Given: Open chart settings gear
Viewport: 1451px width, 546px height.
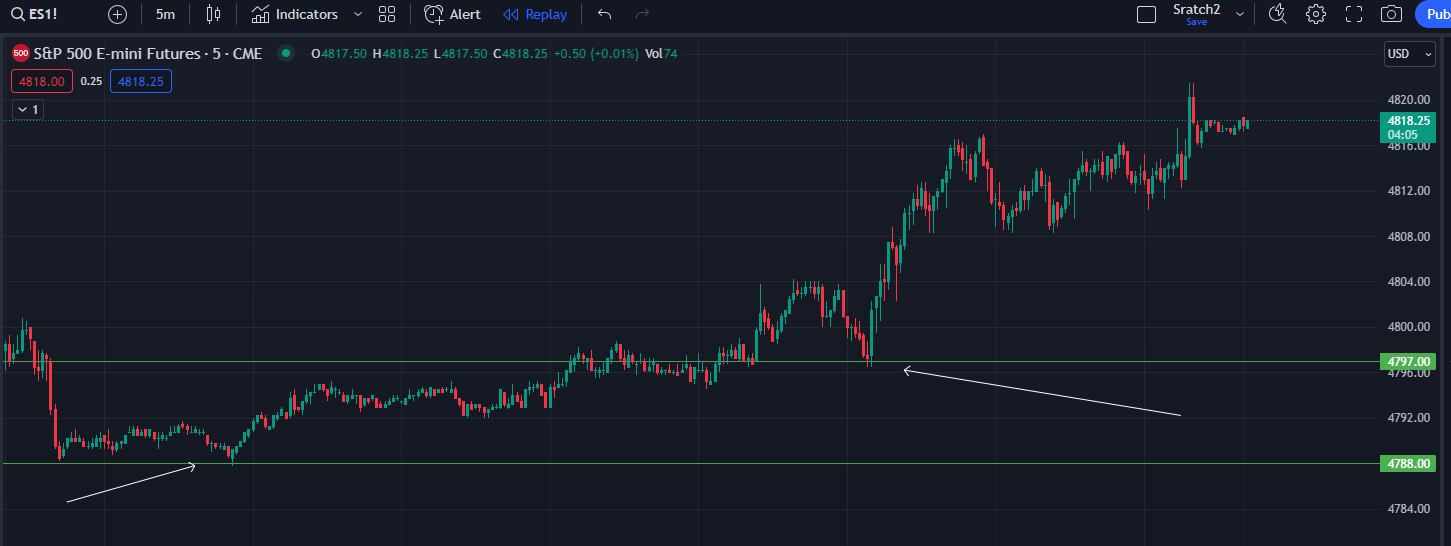Looking at the screenshot, I should click(x=1316, y=14).
